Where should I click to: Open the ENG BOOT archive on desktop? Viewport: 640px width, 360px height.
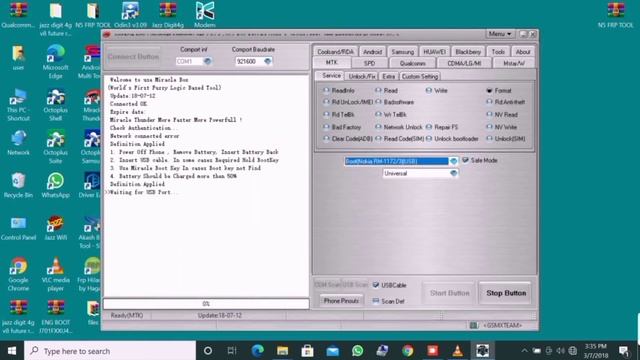pos(56,317)
